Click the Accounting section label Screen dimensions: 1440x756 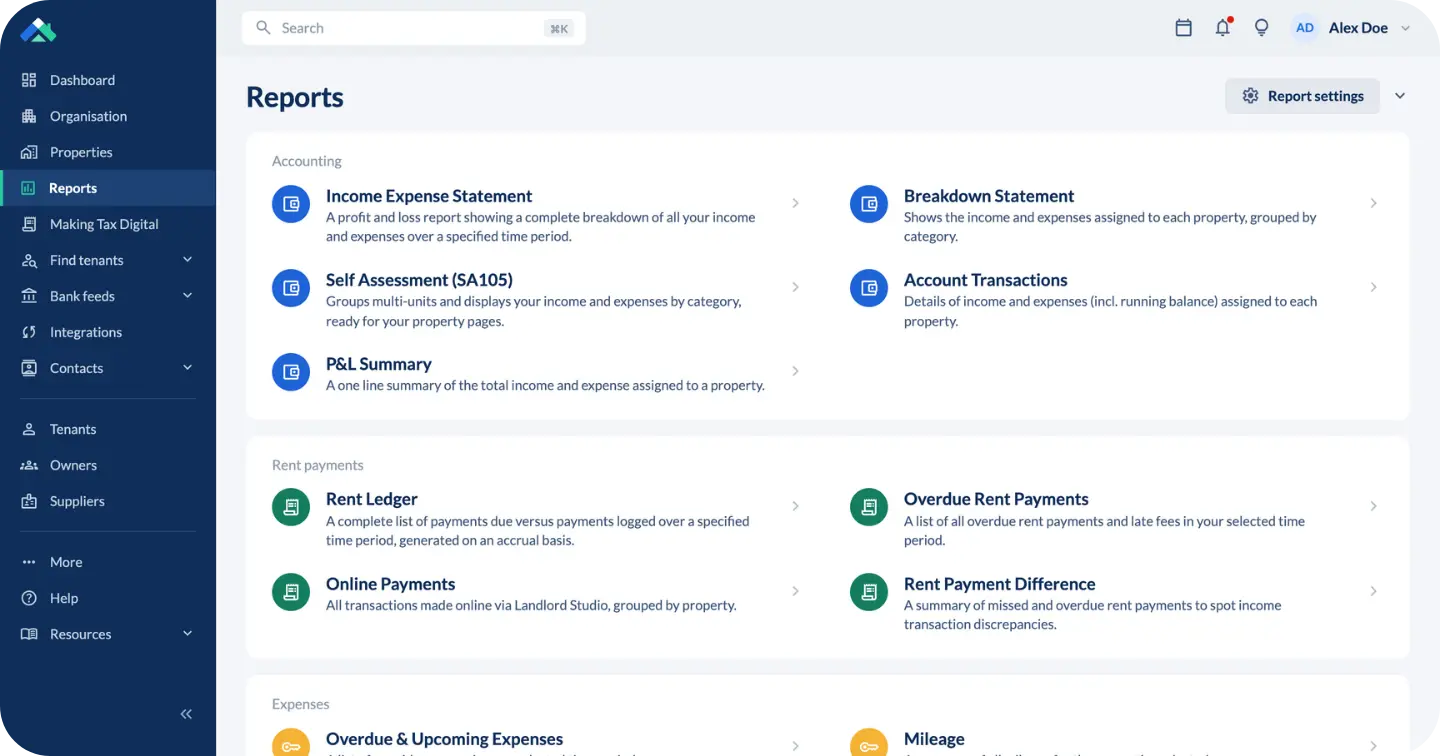307,161
